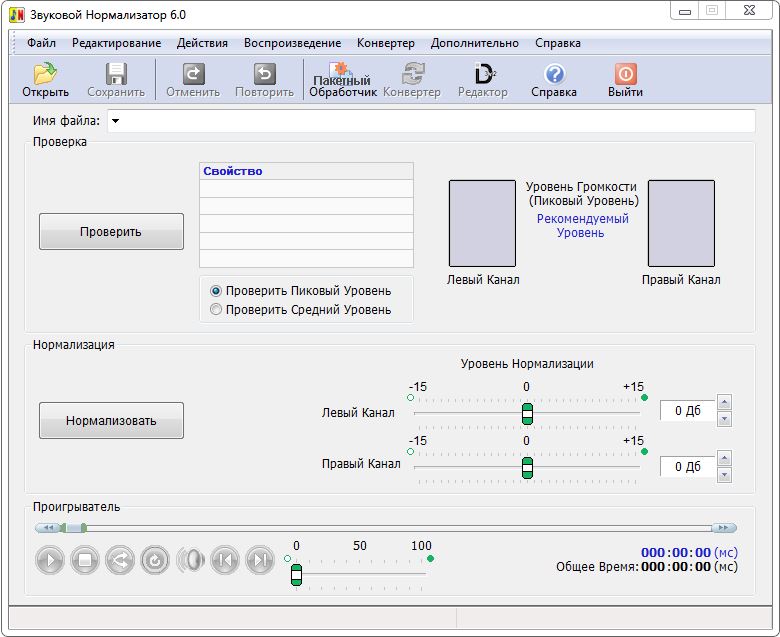This screenshot has width=780, height=637.
Task: Click the application icon in the title bar
Action: (17, 15)
